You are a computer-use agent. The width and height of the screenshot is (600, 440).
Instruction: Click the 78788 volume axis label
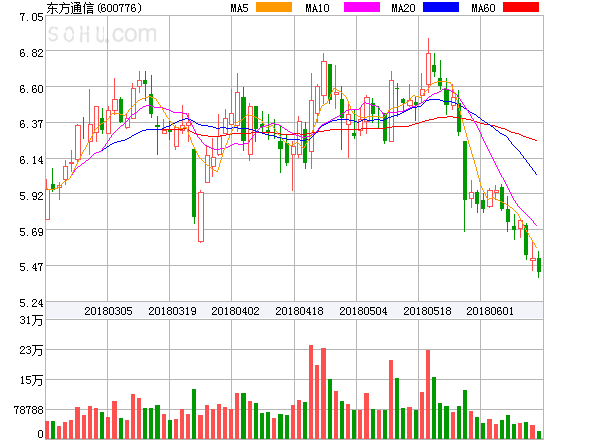coord(29,410)
